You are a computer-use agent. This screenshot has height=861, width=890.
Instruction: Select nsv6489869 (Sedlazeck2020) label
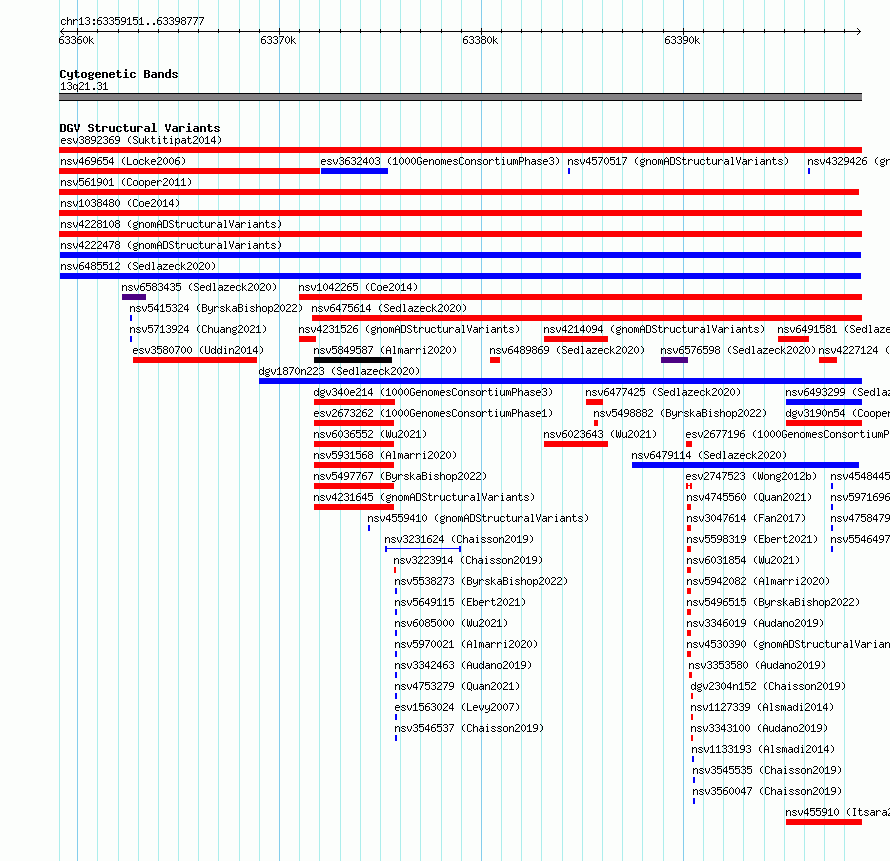tap(567, 350)
